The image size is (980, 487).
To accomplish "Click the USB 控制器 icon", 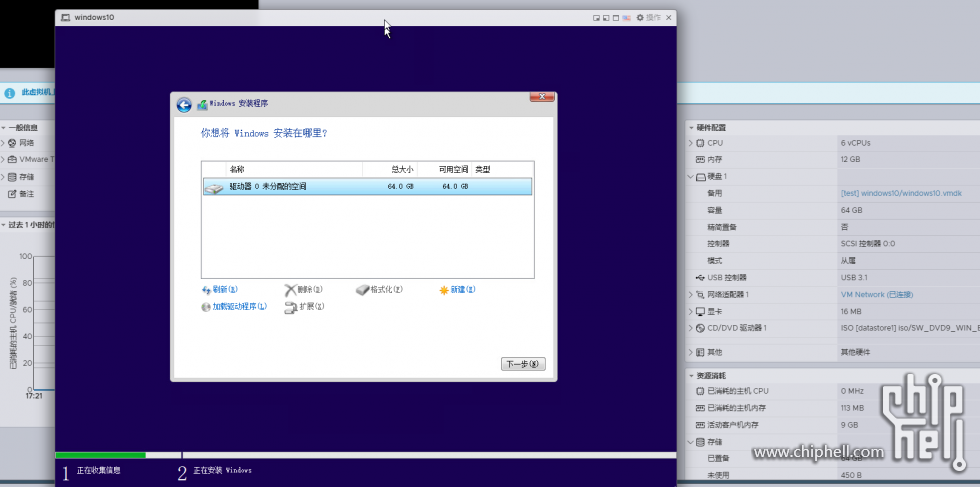I will point(700,278).
